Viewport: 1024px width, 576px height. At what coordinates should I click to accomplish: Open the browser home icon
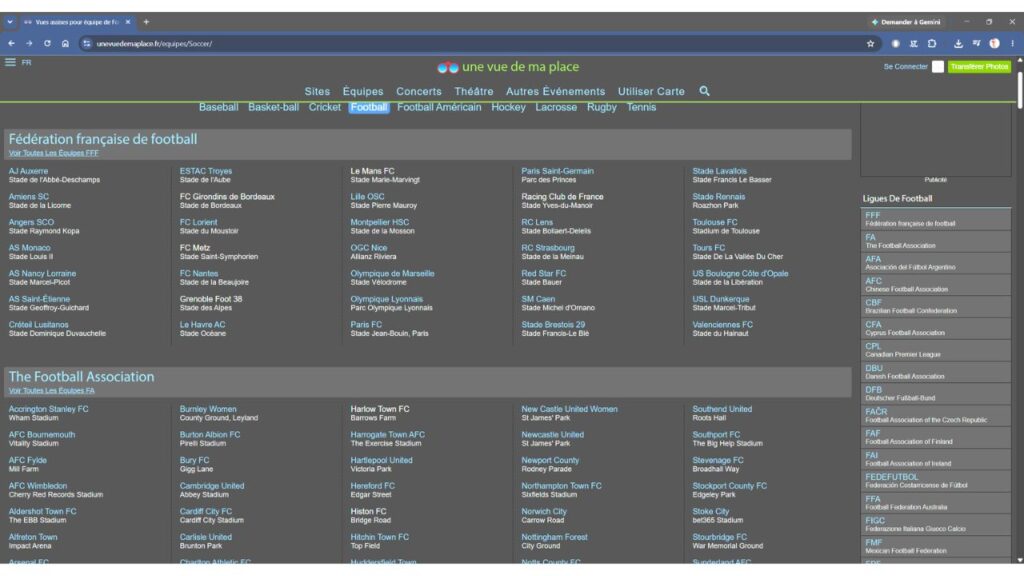point(65,44)
